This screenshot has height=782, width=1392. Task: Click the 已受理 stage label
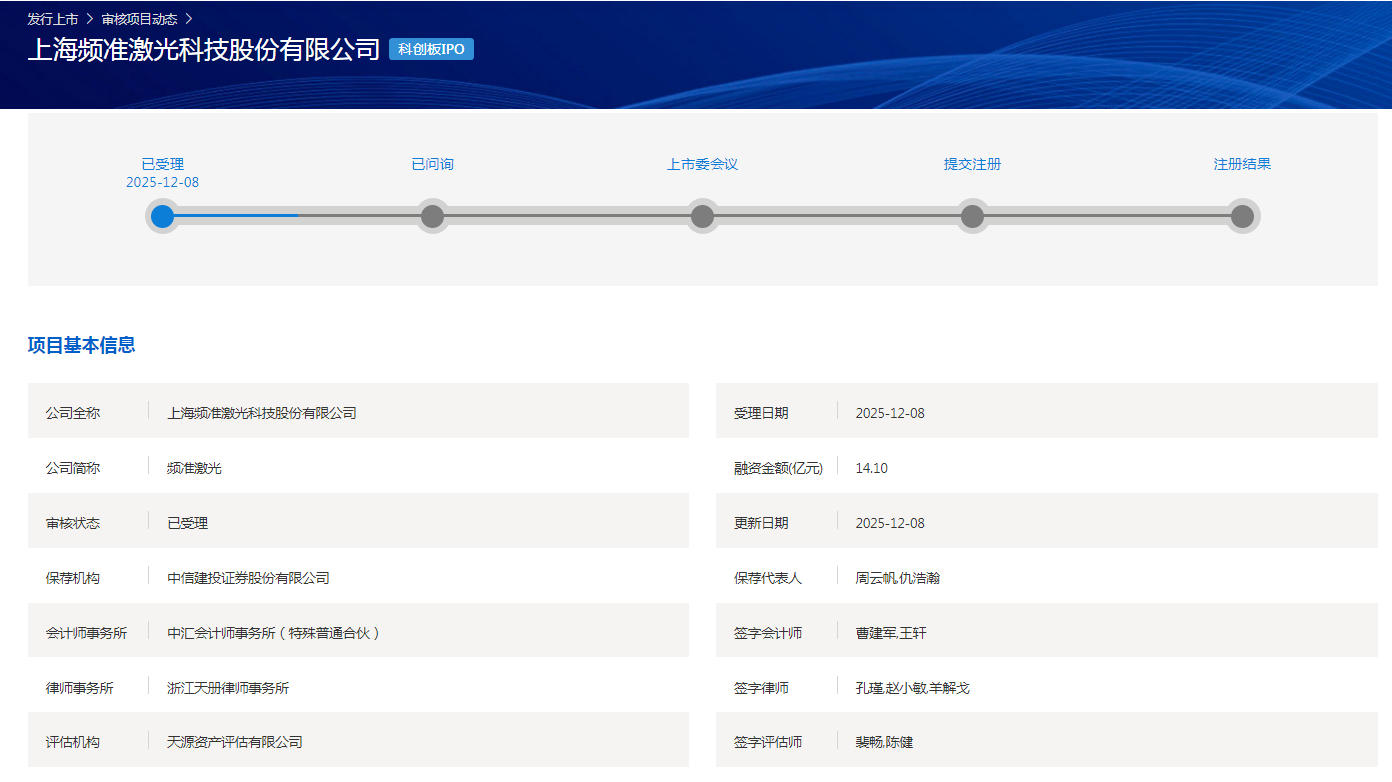(162, 164)
